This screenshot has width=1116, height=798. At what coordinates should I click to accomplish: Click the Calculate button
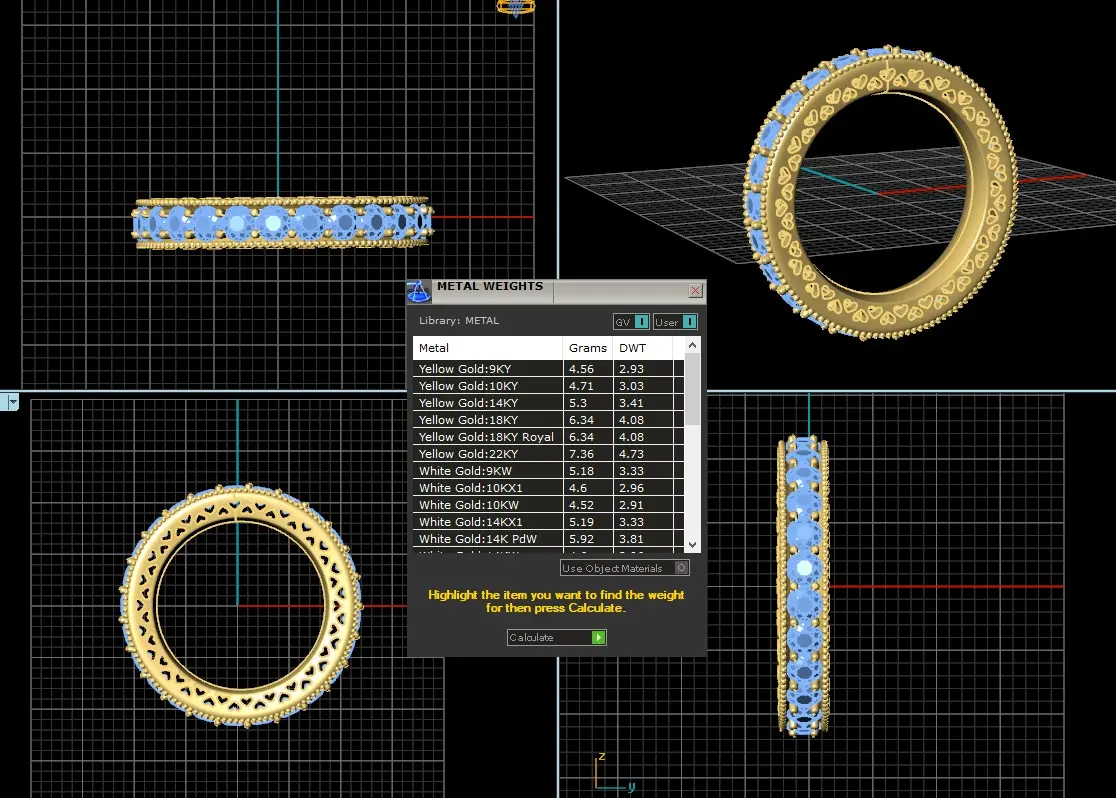[557, 637]
